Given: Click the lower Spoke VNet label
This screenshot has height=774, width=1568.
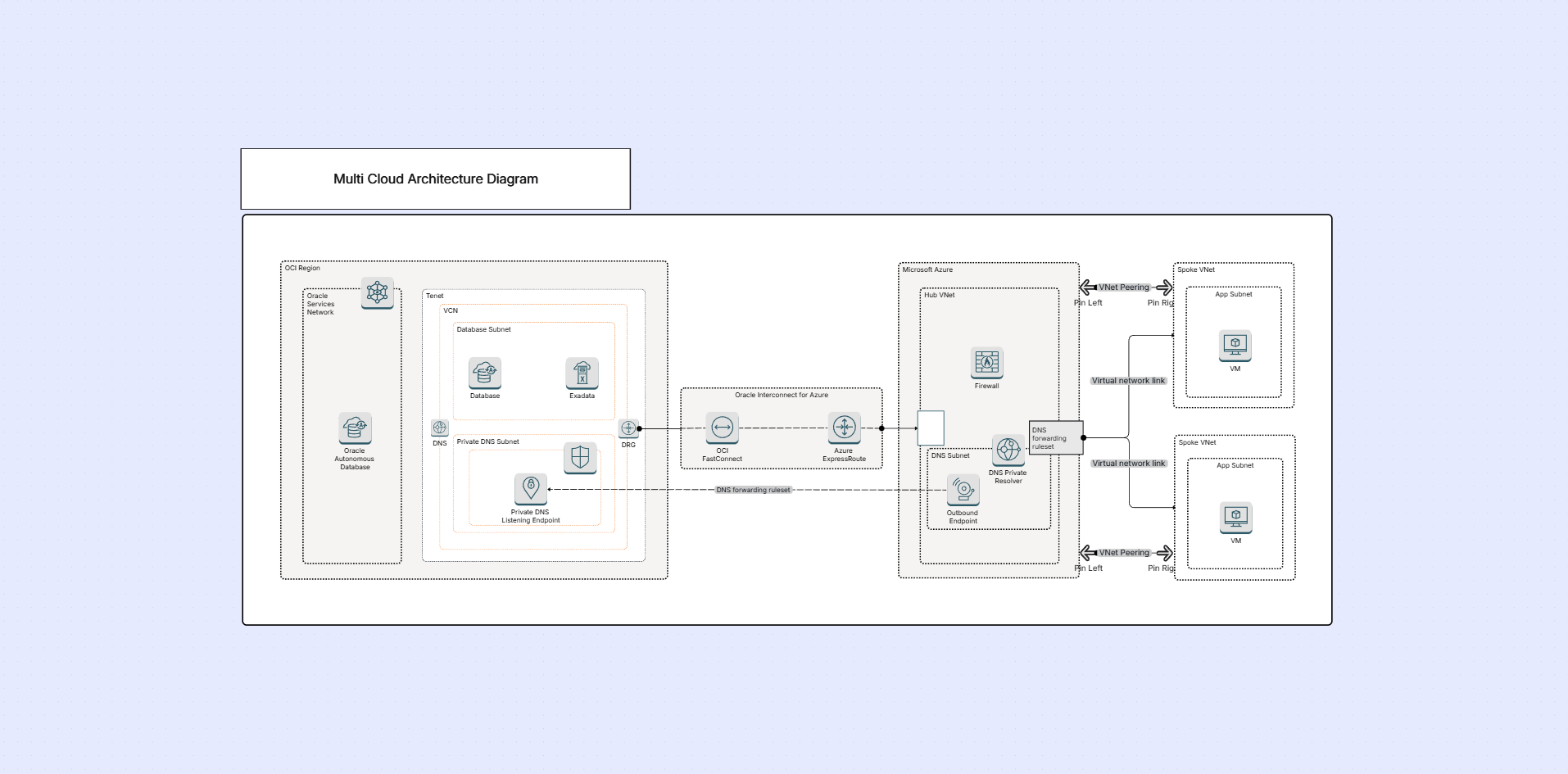Looking at the screenshot, I should click(x=1197, y=442).
